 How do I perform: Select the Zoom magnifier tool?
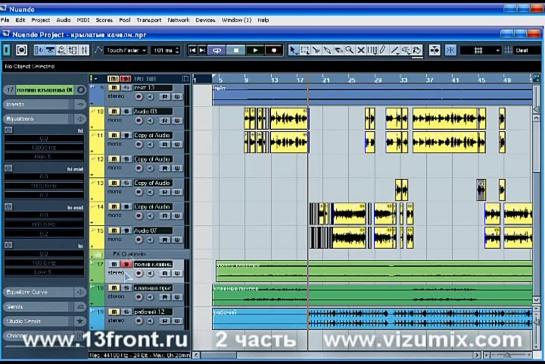click(350, 50)
